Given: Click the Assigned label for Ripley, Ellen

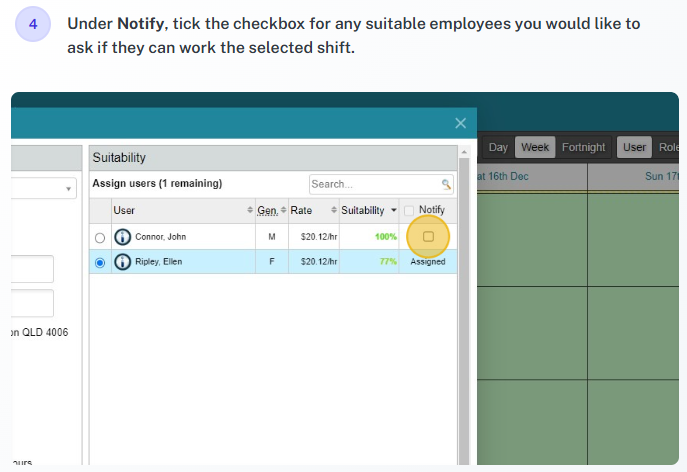Looking at the screenshot, I should 428,262.
